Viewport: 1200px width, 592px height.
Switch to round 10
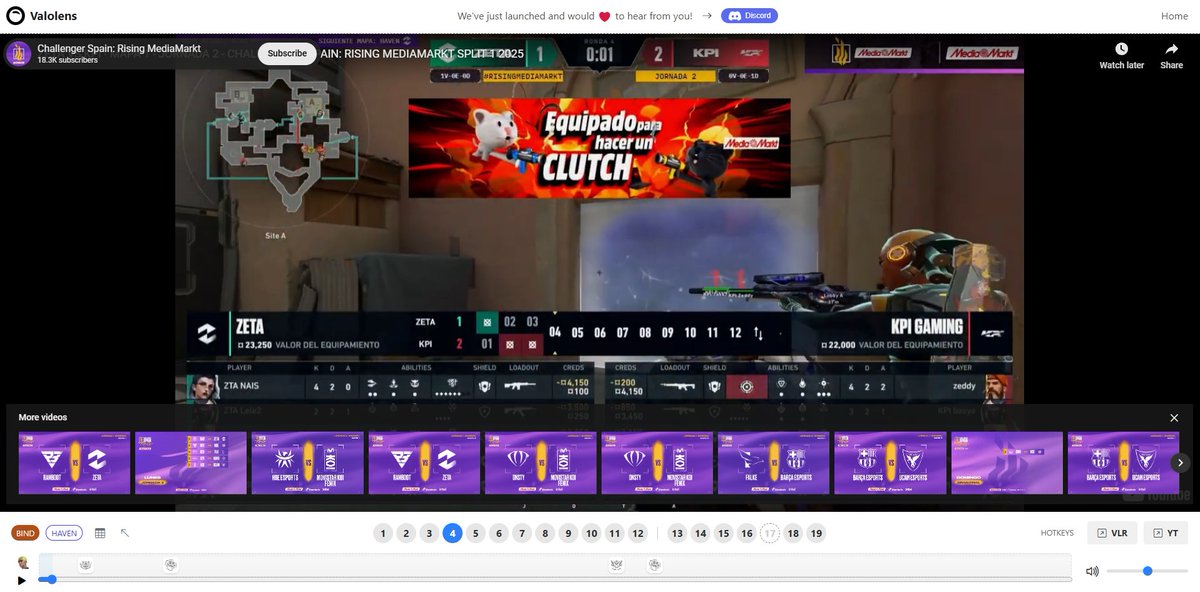point(591,533)
